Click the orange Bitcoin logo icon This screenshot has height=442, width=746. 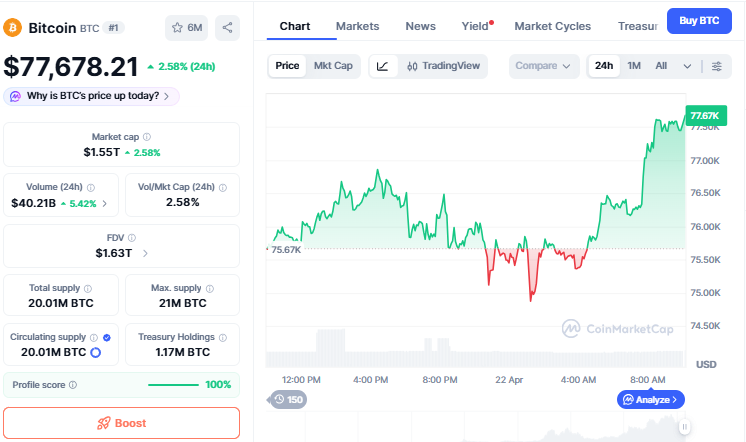tap(13, 28)
